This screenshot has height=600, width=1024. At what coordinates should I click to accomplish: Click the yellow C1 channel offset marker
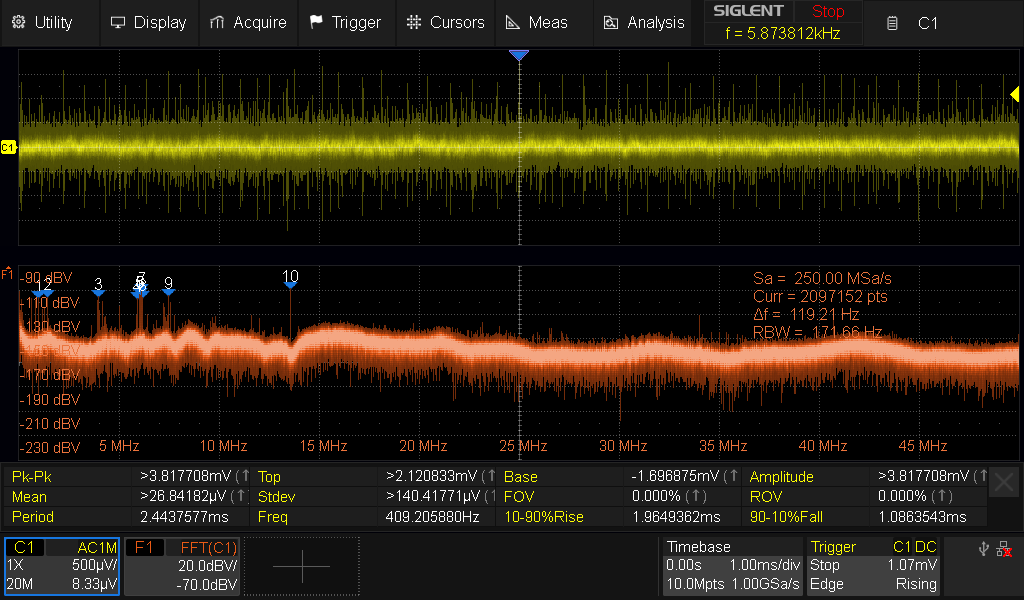coord(8,147)
